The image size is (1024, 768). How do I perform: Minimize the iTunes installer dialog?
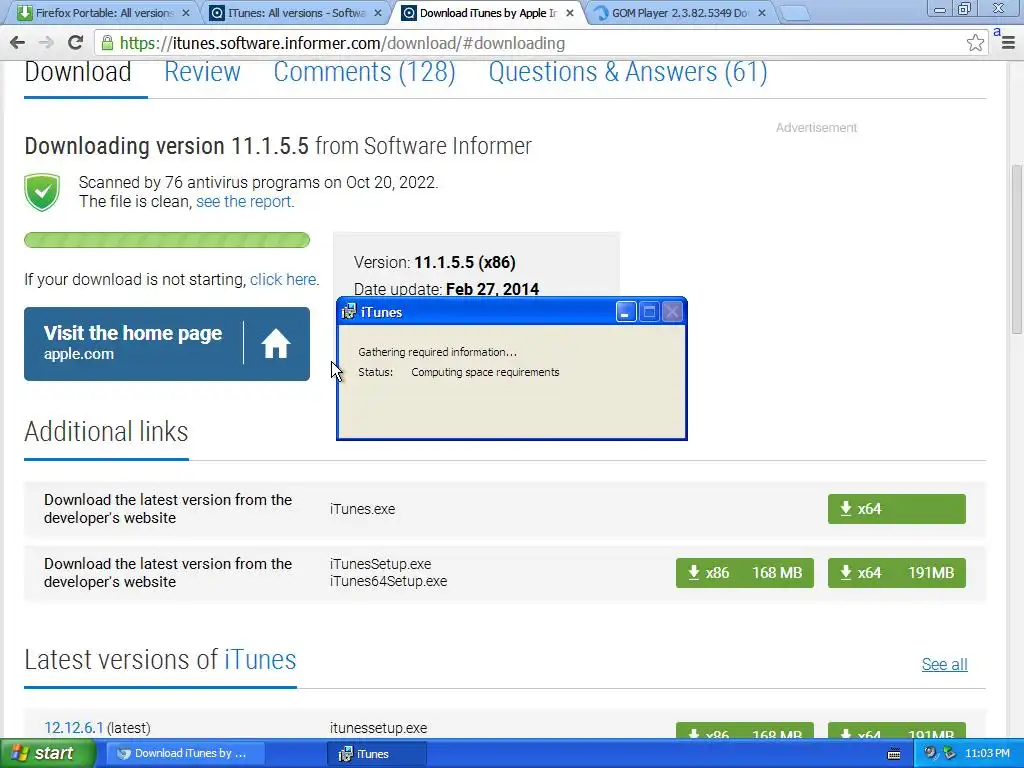click(x=626, y=312)
